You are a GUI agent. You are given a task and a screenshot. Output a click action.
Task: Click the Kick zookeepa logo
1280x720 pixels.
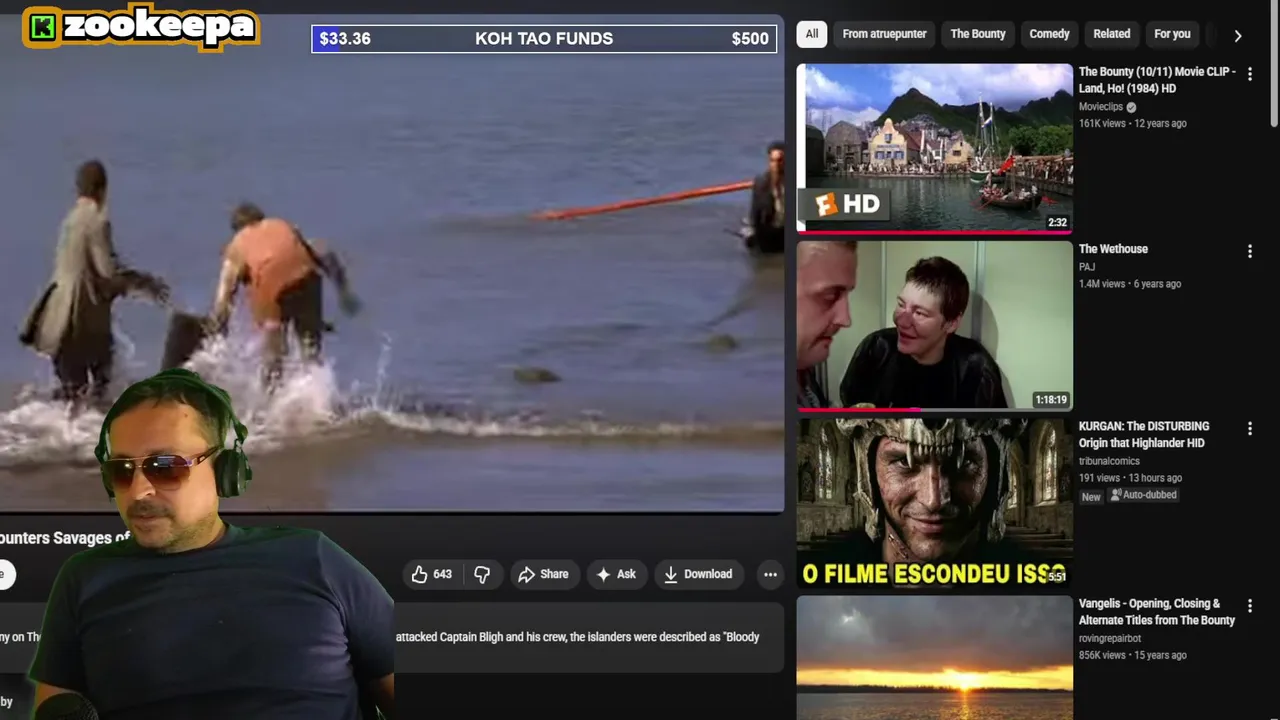140,27
